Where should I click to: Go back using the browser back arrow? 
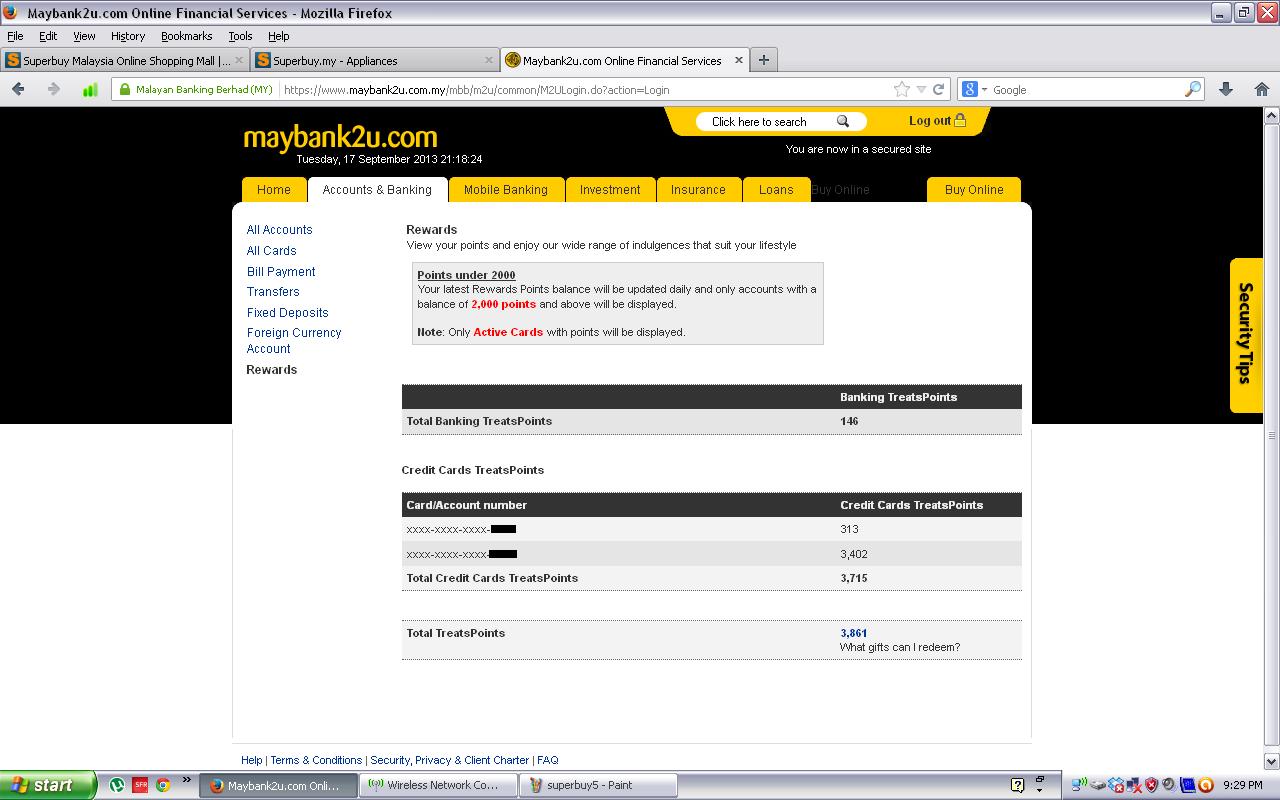coord(18,89)
